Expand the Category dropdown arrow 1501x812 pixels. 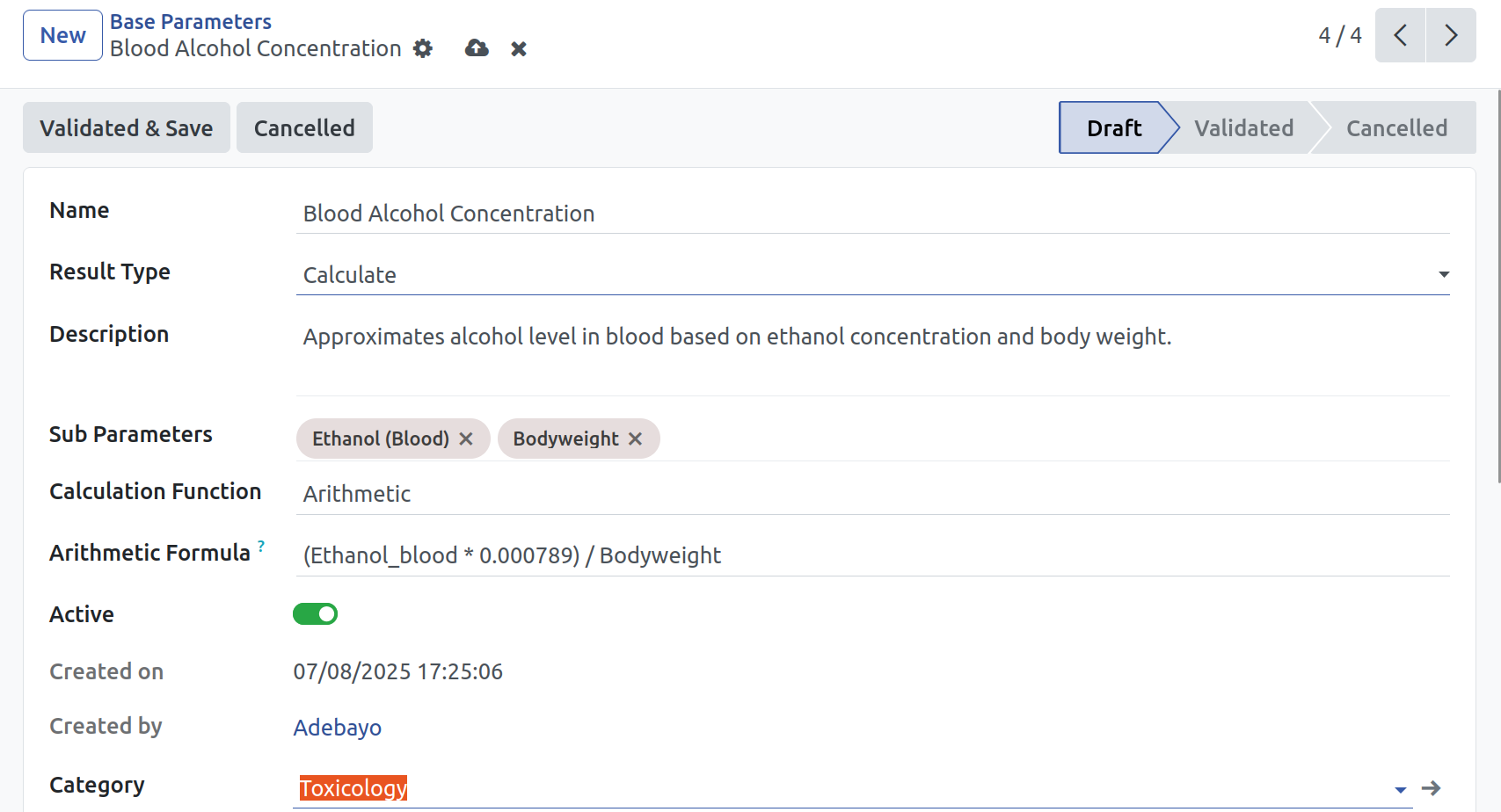[1401, 789]
